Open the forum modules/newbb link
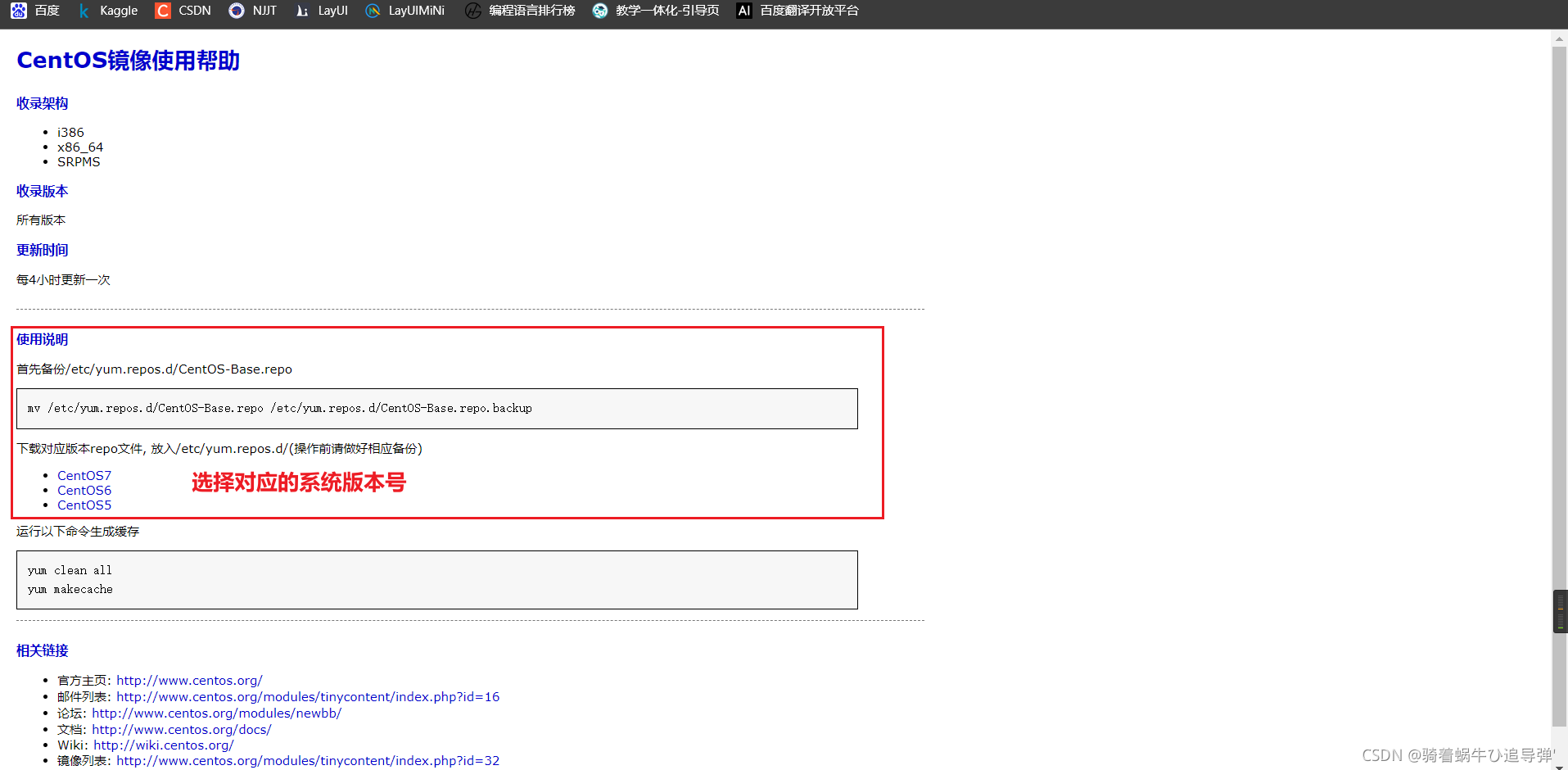 (x=216, y=713)
